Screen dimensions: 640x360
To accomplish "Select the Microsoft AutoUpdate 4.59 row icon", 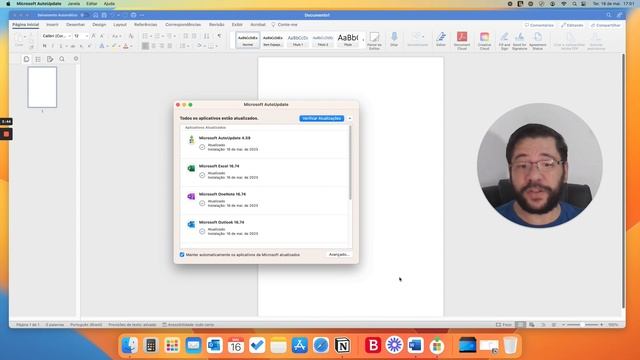I will pos(191,140).
